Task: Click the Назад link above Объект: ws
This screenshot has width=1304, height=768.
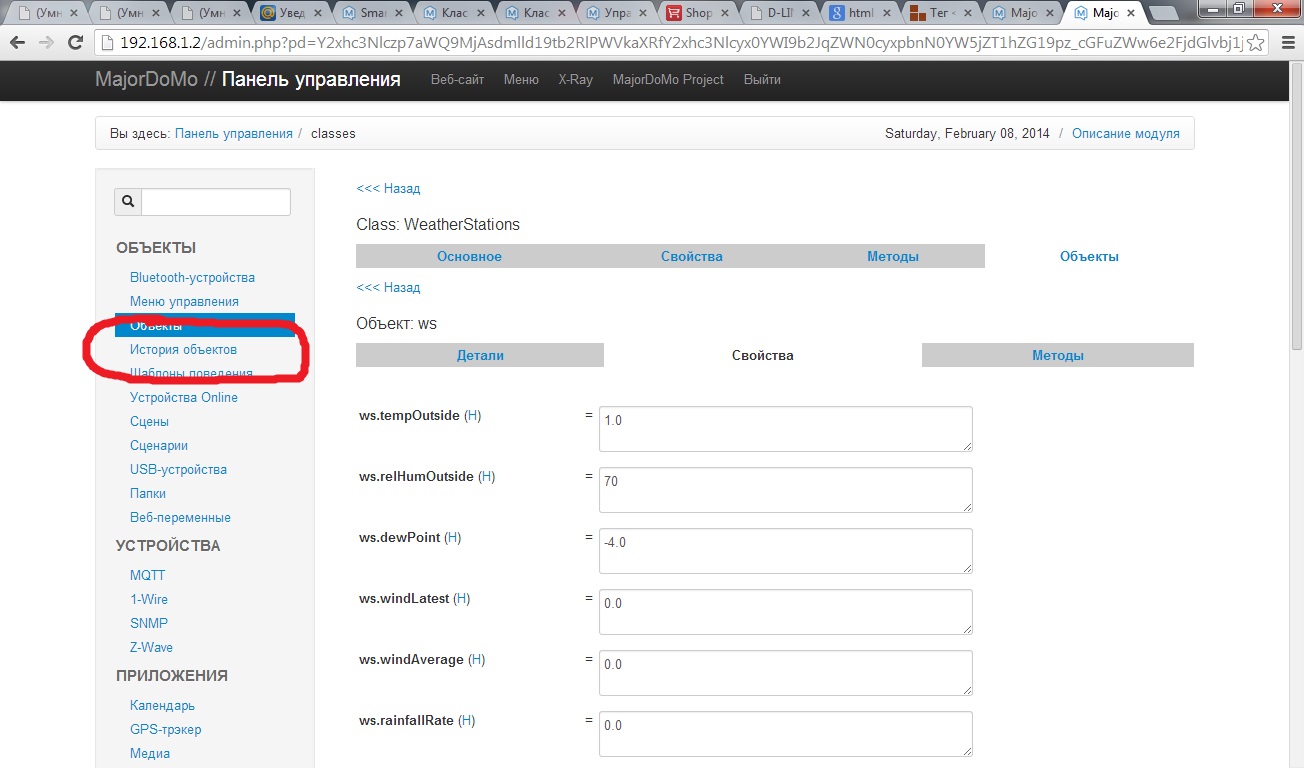Action: point(388,287)
